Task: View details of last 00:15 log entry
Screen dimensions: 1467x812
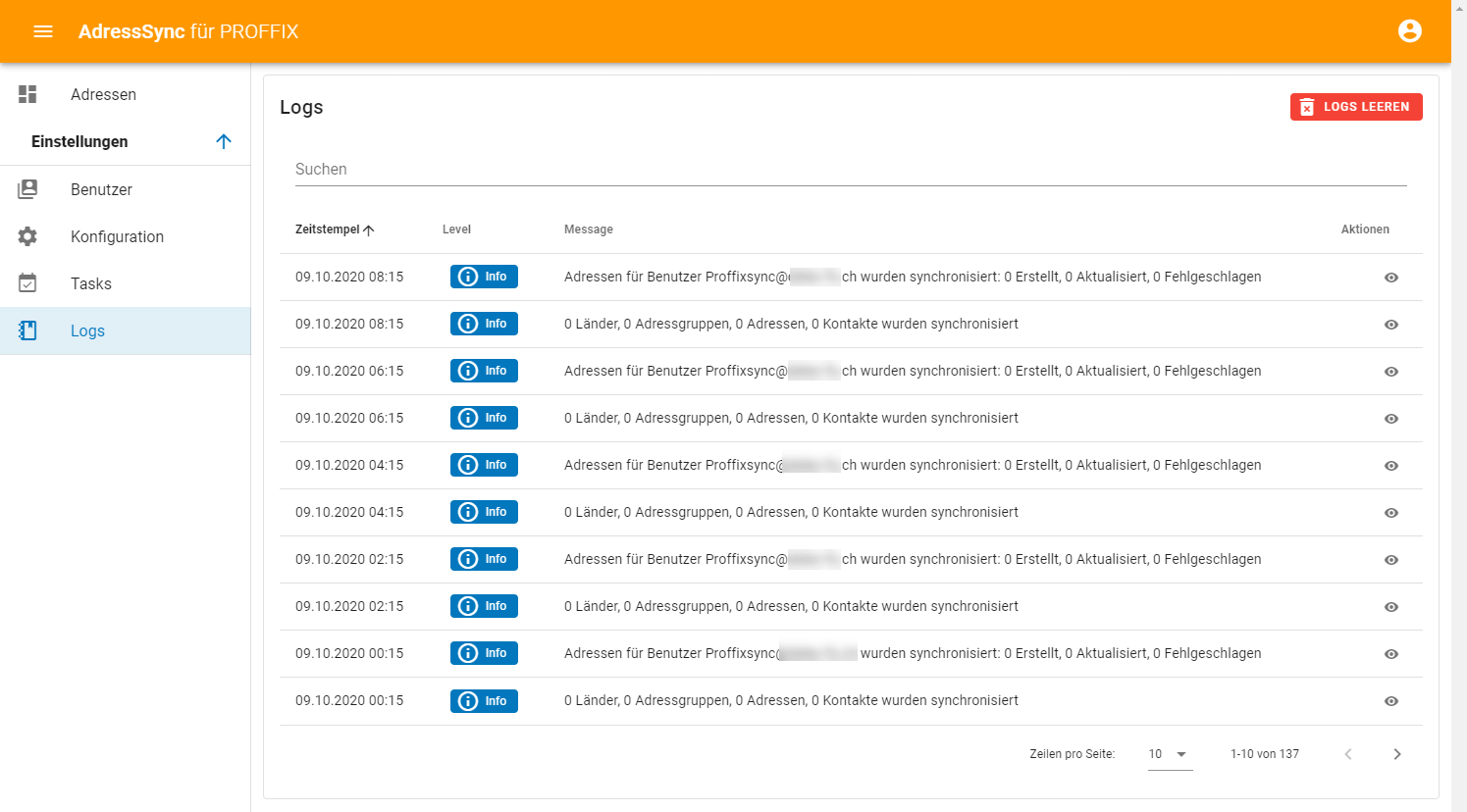Action: [x=1390, y=701]
